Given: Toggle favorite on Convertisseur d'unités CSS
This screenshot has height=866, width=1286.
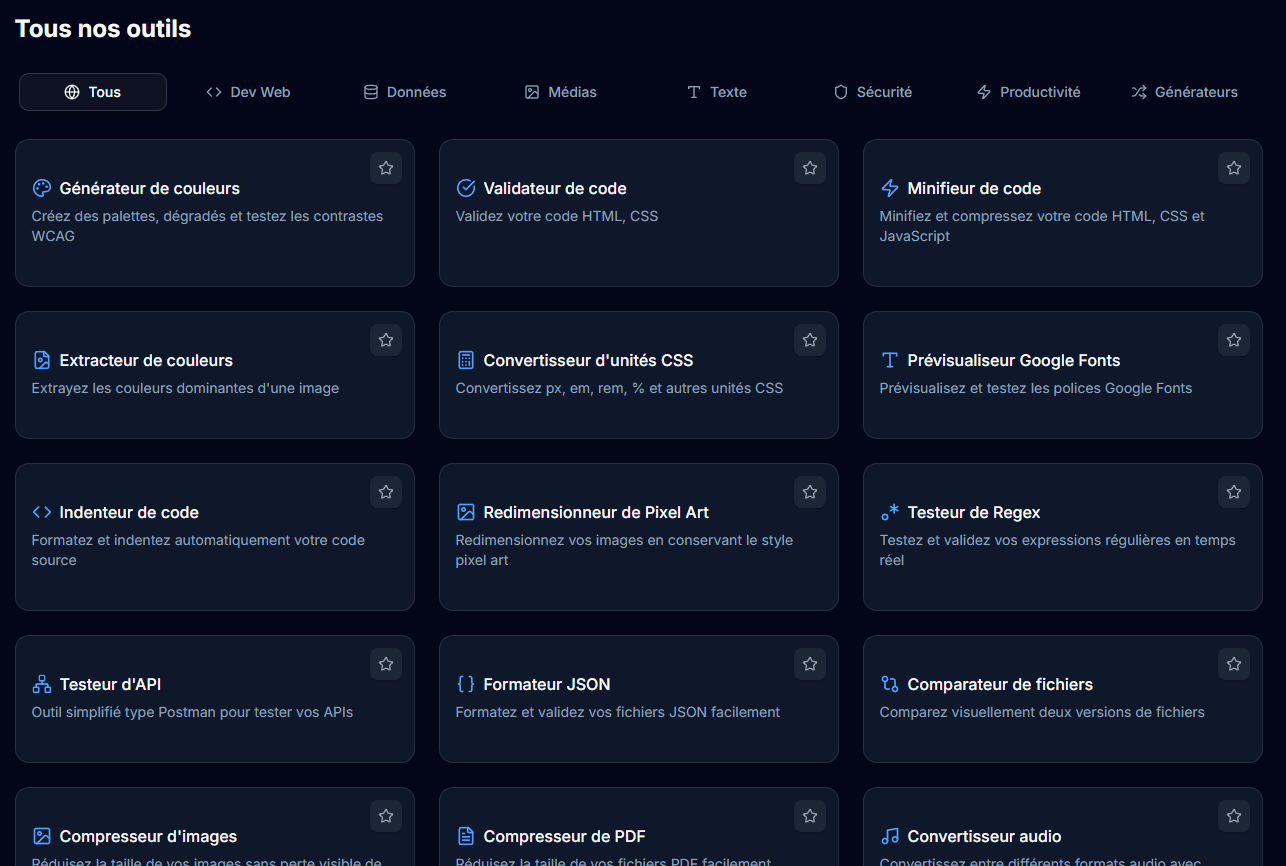Looking at the screenshot, I should tap(810, 340).
